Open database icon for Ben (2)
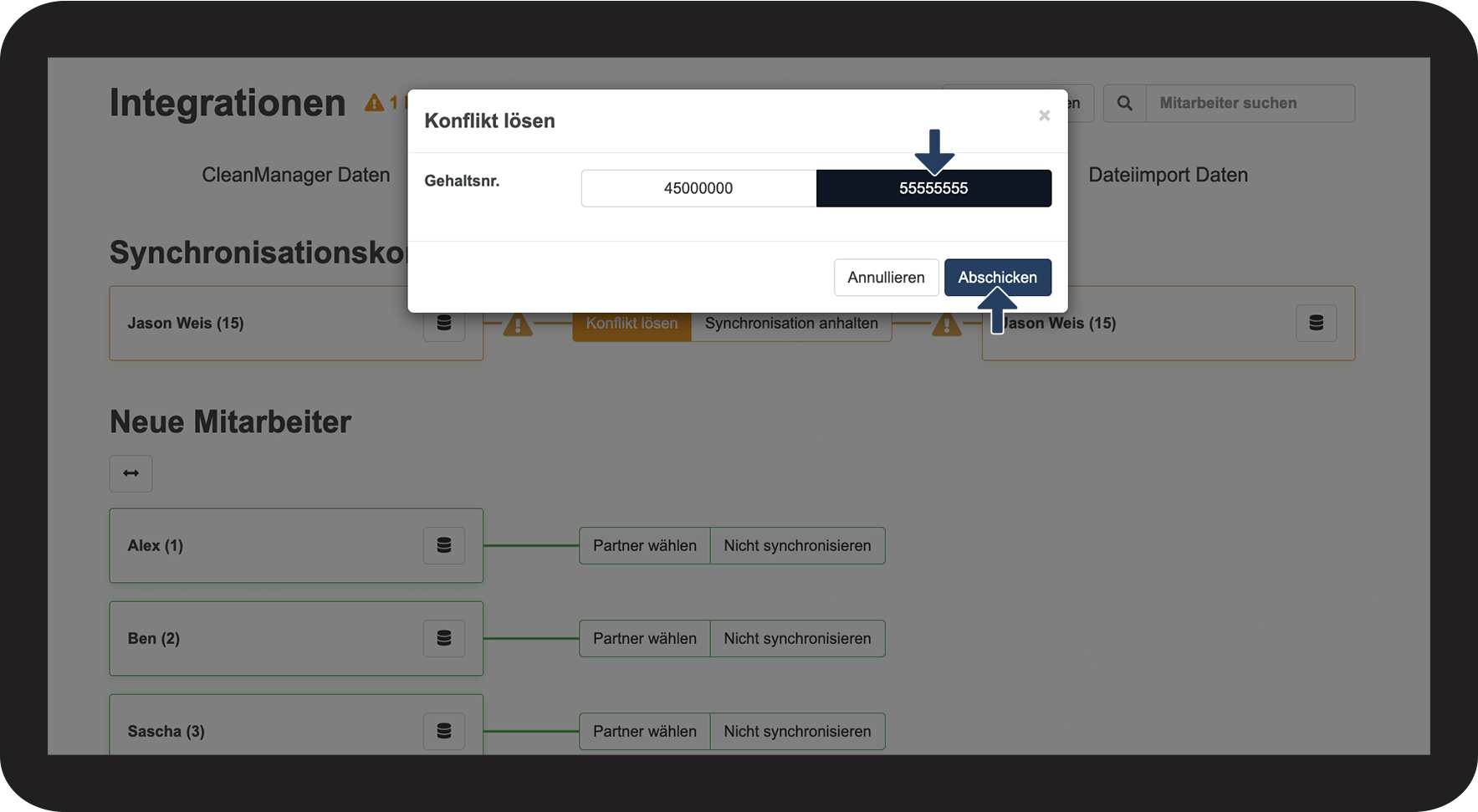 [444, 638]
